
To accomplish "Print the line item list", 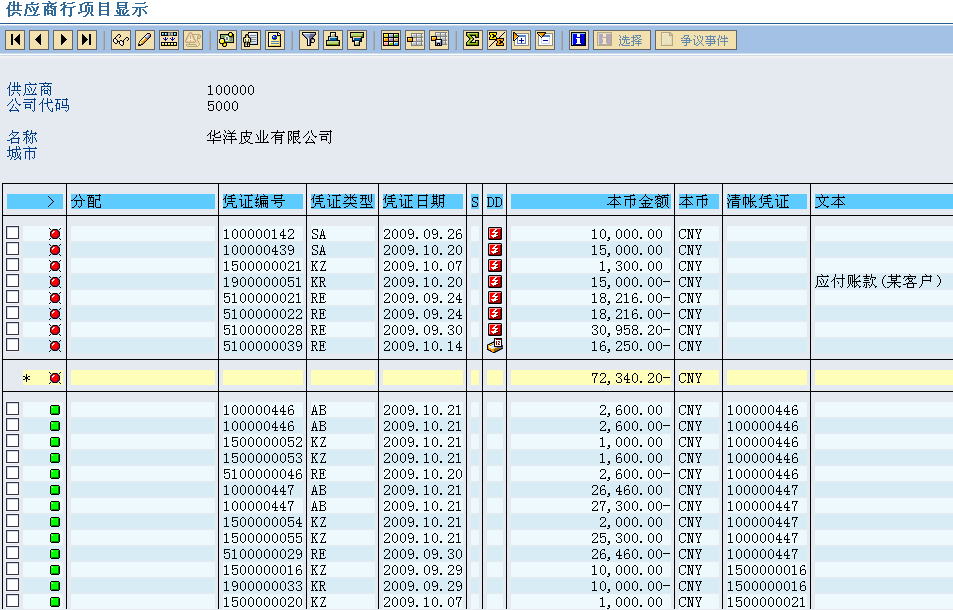I will (x=332, y=40).
